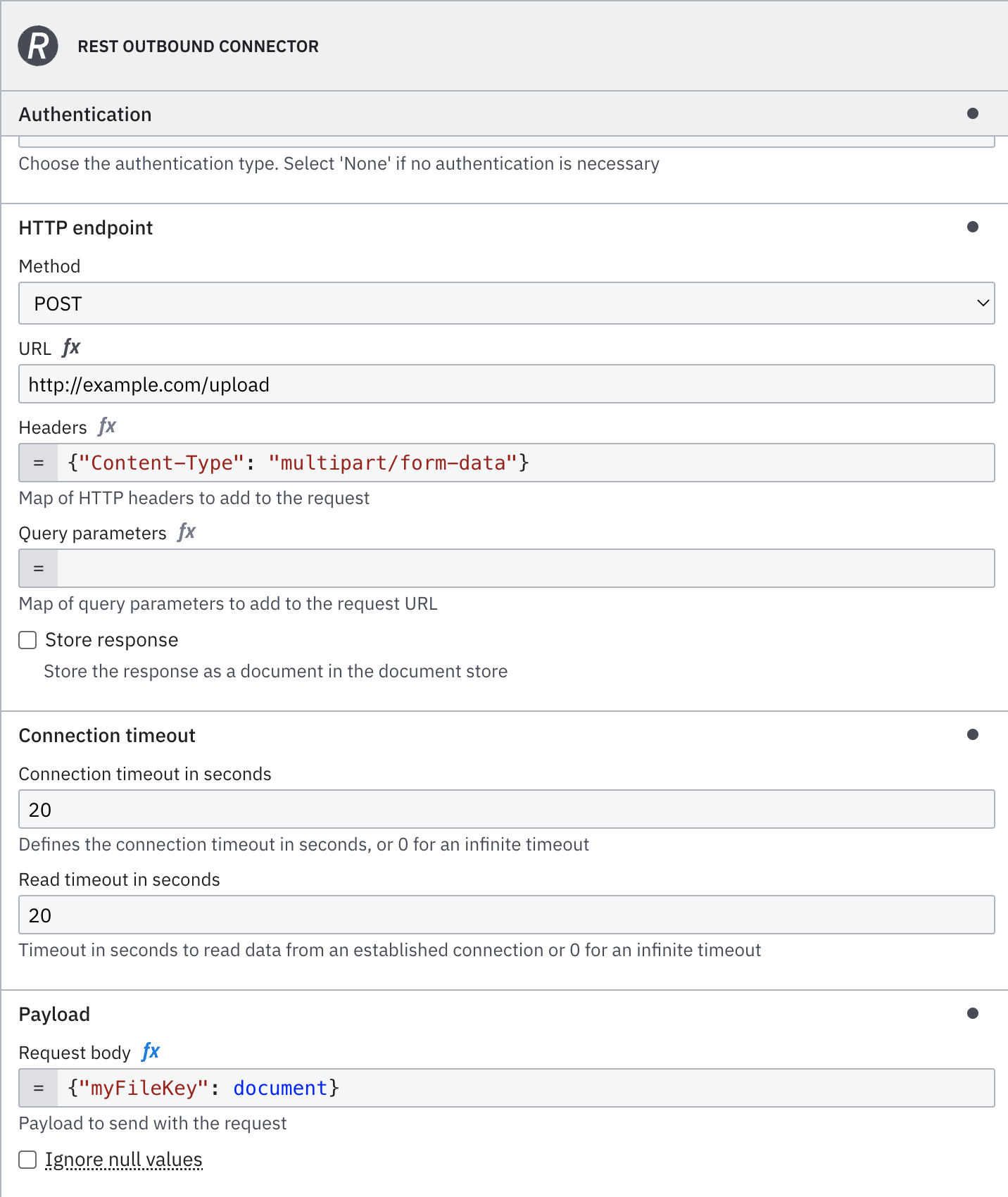Open the Method dropdown showing POST

point(506,303)
